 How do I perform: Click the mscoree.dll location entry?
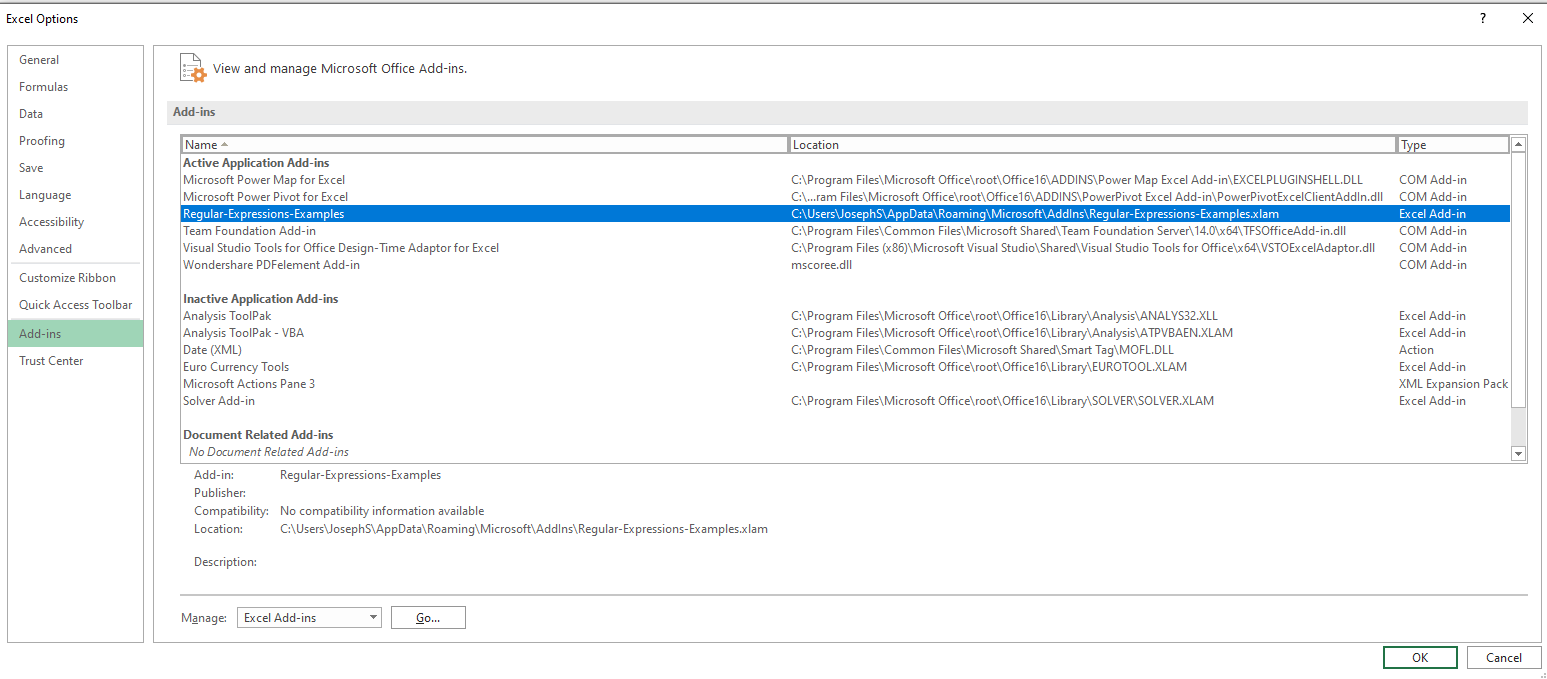821,265
